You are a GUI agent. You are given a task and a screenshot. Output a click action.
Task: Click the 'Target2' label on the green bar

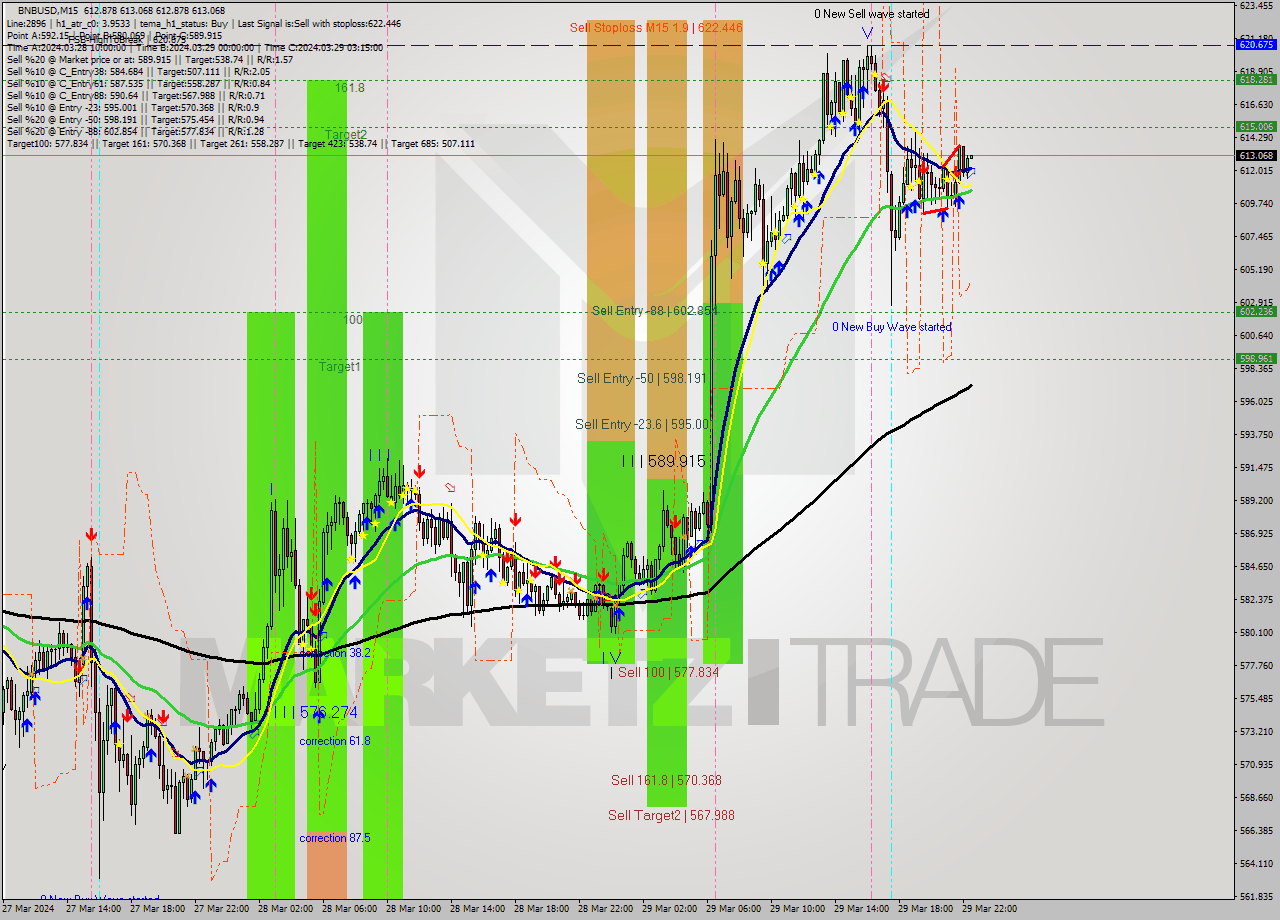coord(345,134)
